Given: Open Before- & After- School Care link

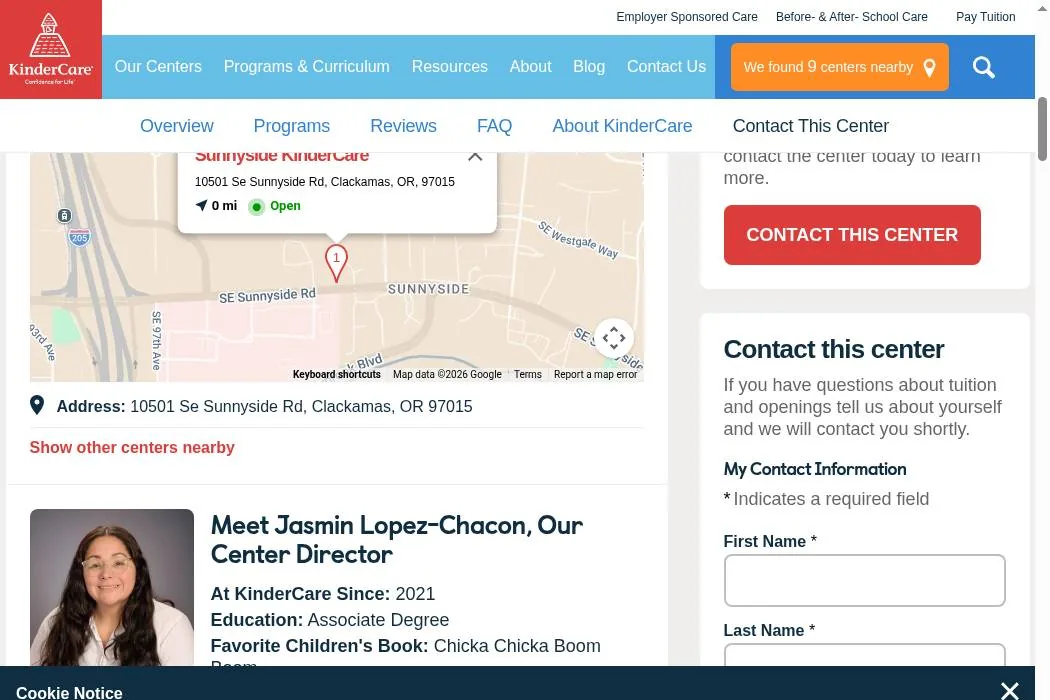Looking at the screenshot, I should 851,17.
